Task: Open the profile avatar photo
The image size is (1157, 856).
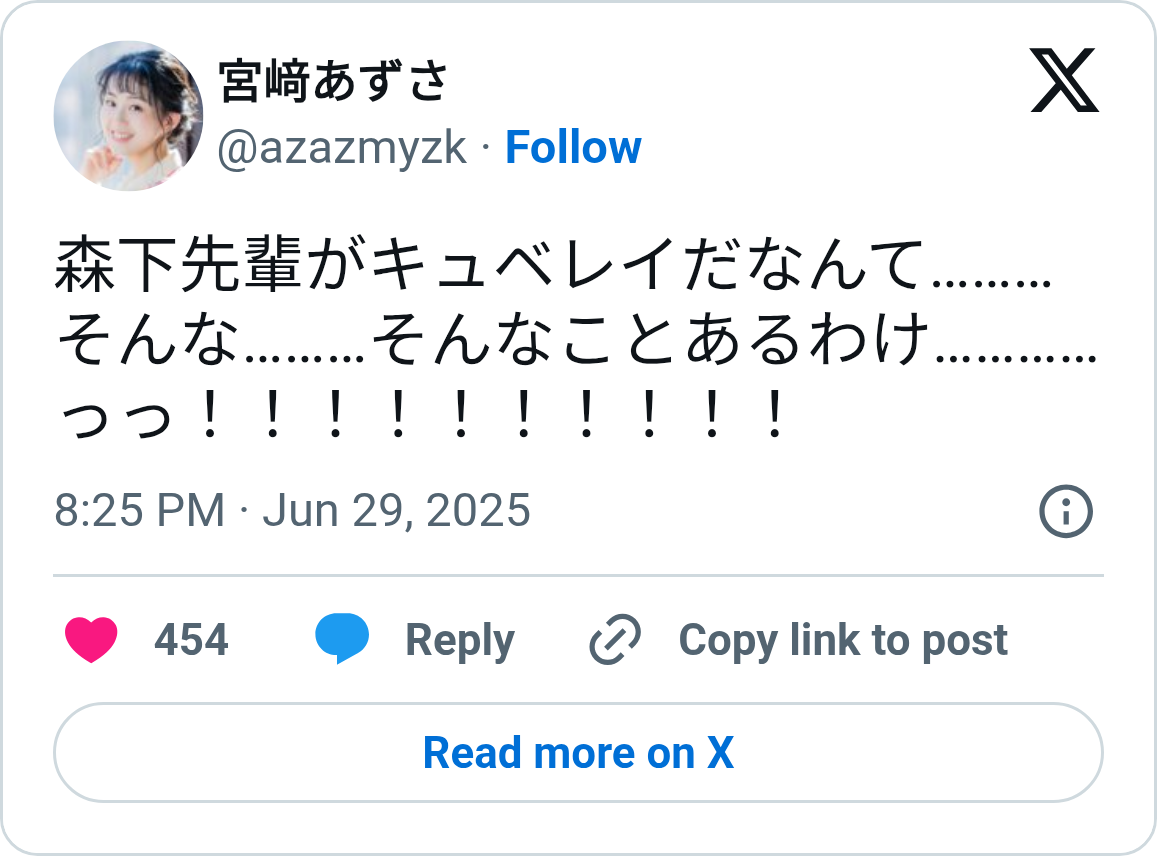Action: [x=128, y=116]
